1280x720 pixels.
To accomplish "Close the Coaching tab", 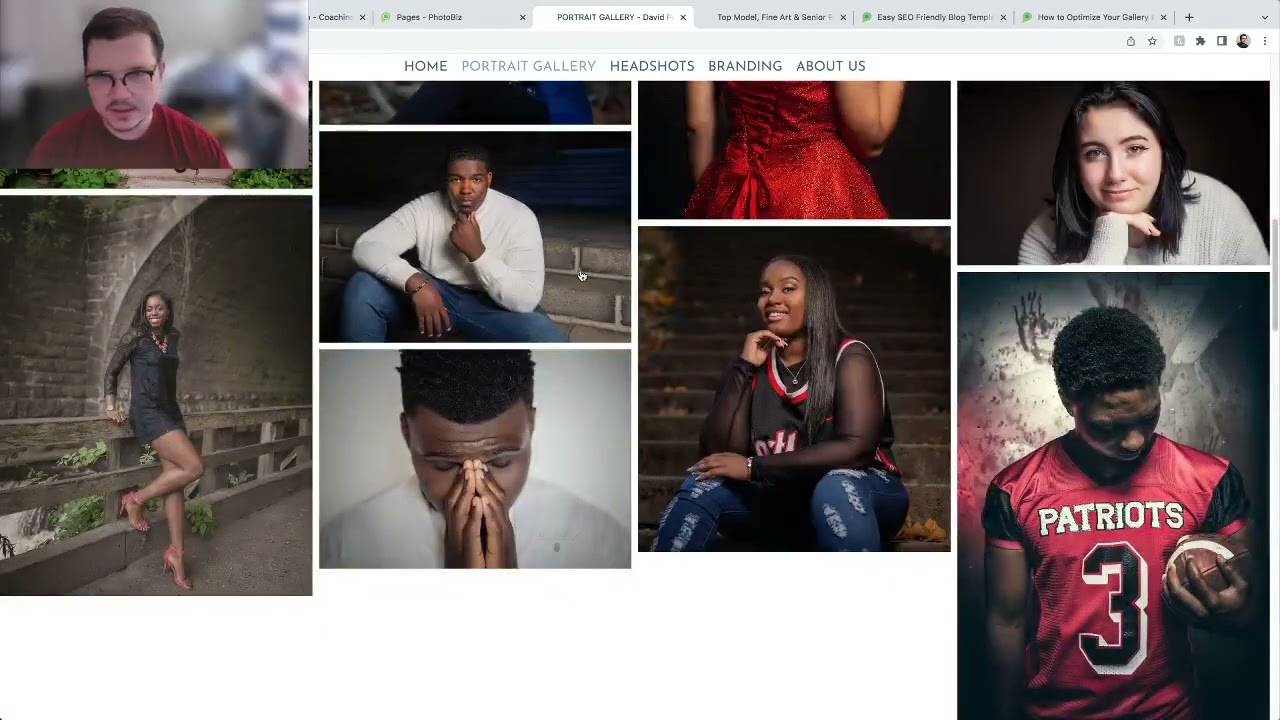I will pyautogui.click(x=362, y=17).
